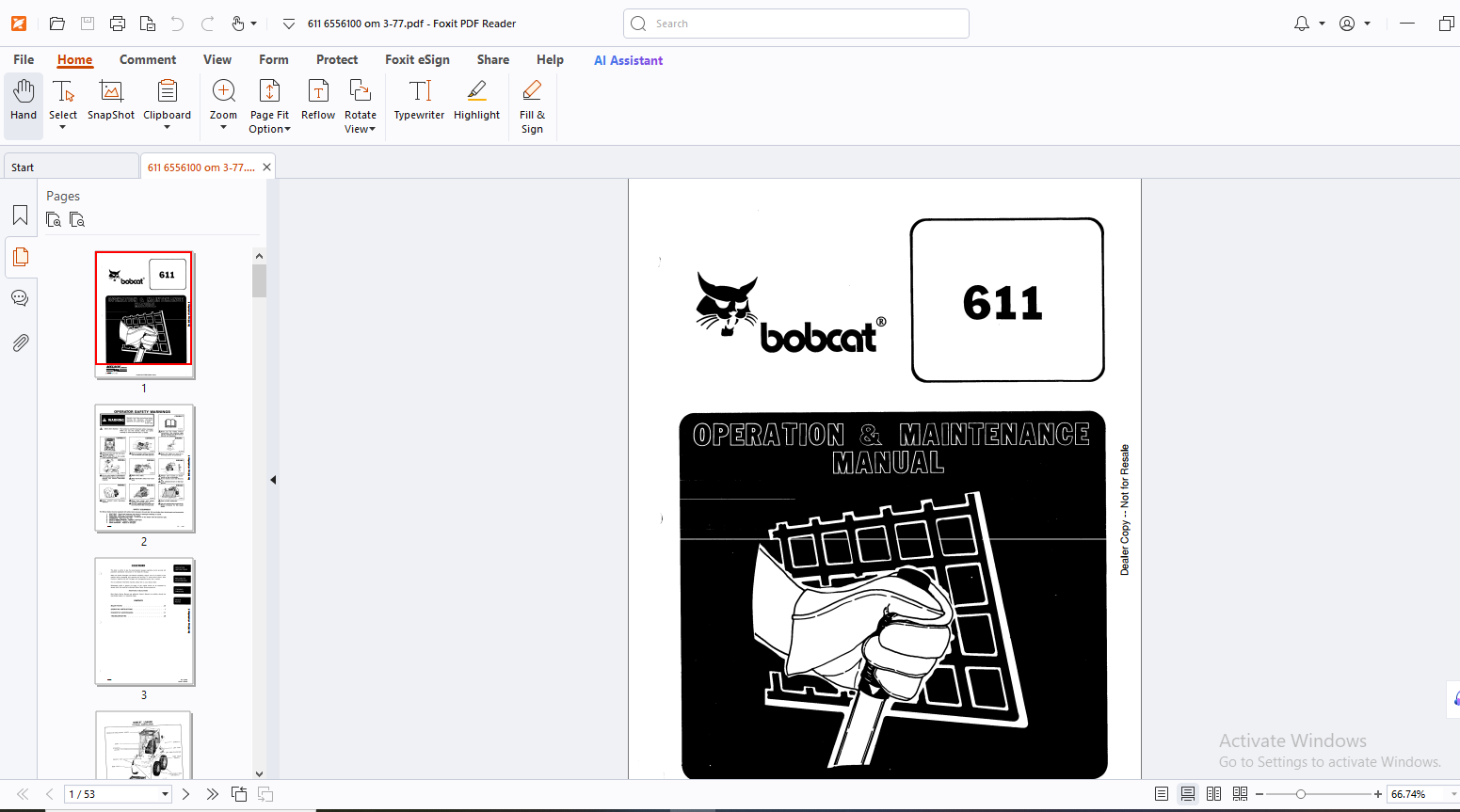Viewport: 1460px width, 812px height.
Task: Undo the last action
Action: coord(177,24)
